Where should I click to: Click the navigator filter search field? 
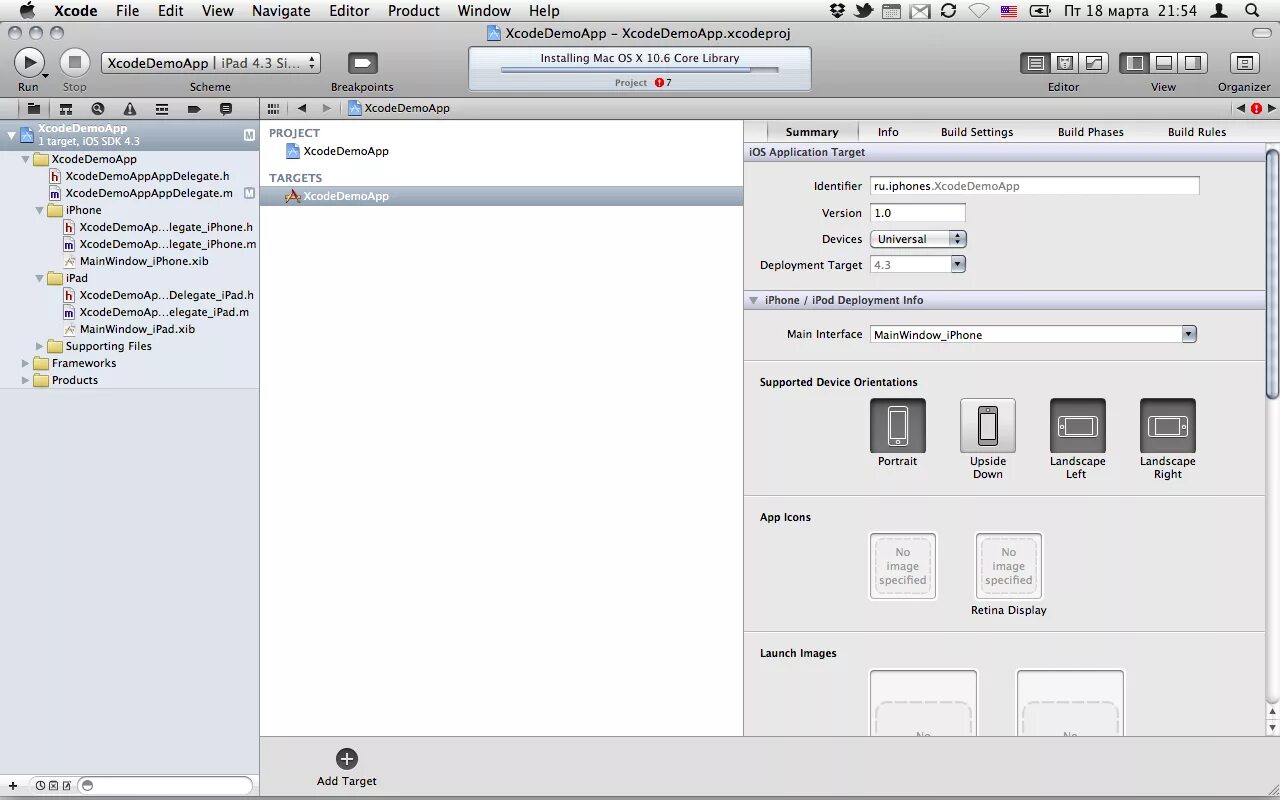point(165,786)
